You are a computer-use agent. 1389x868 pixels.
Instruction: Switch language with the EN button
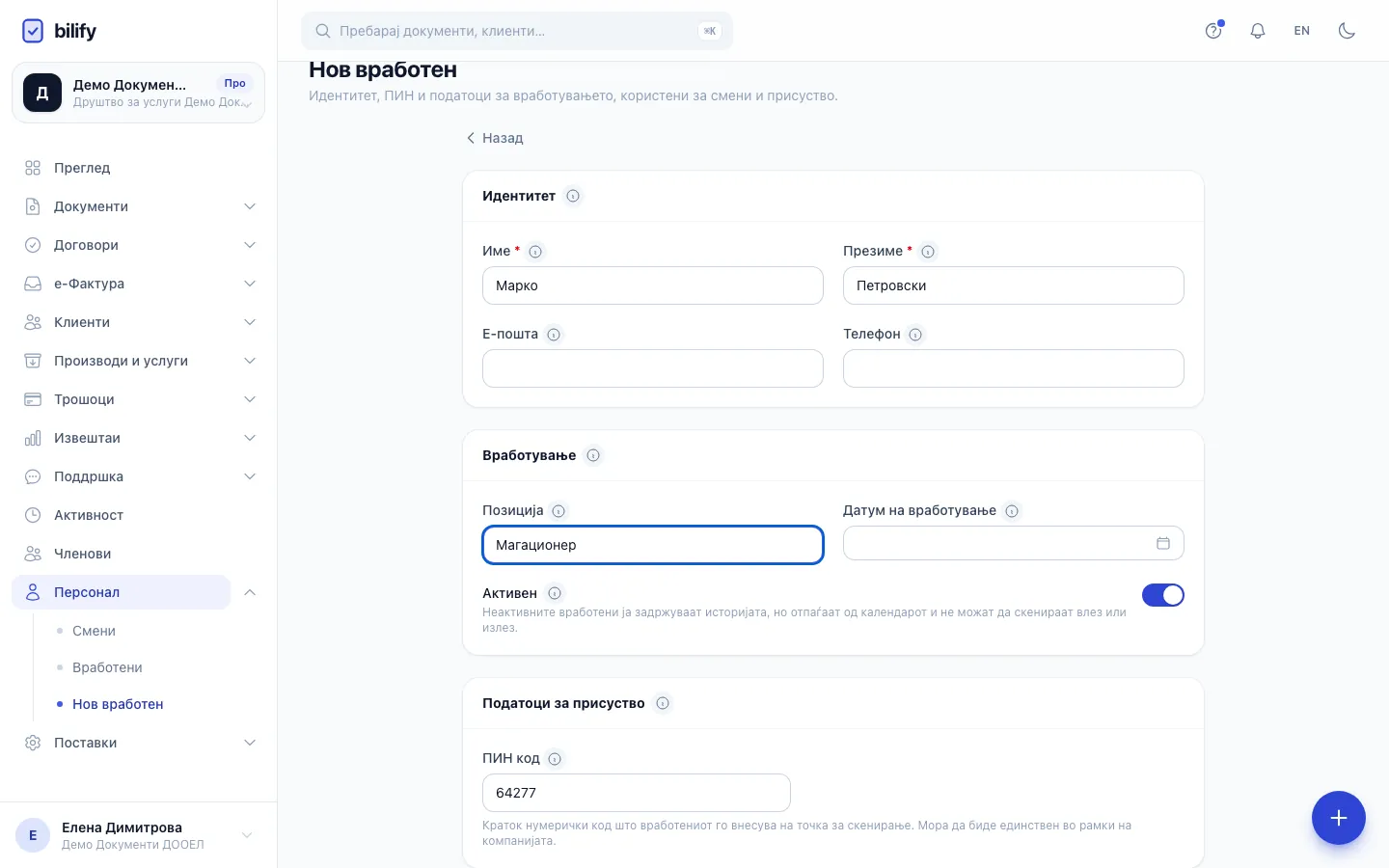coord(1302,31)
